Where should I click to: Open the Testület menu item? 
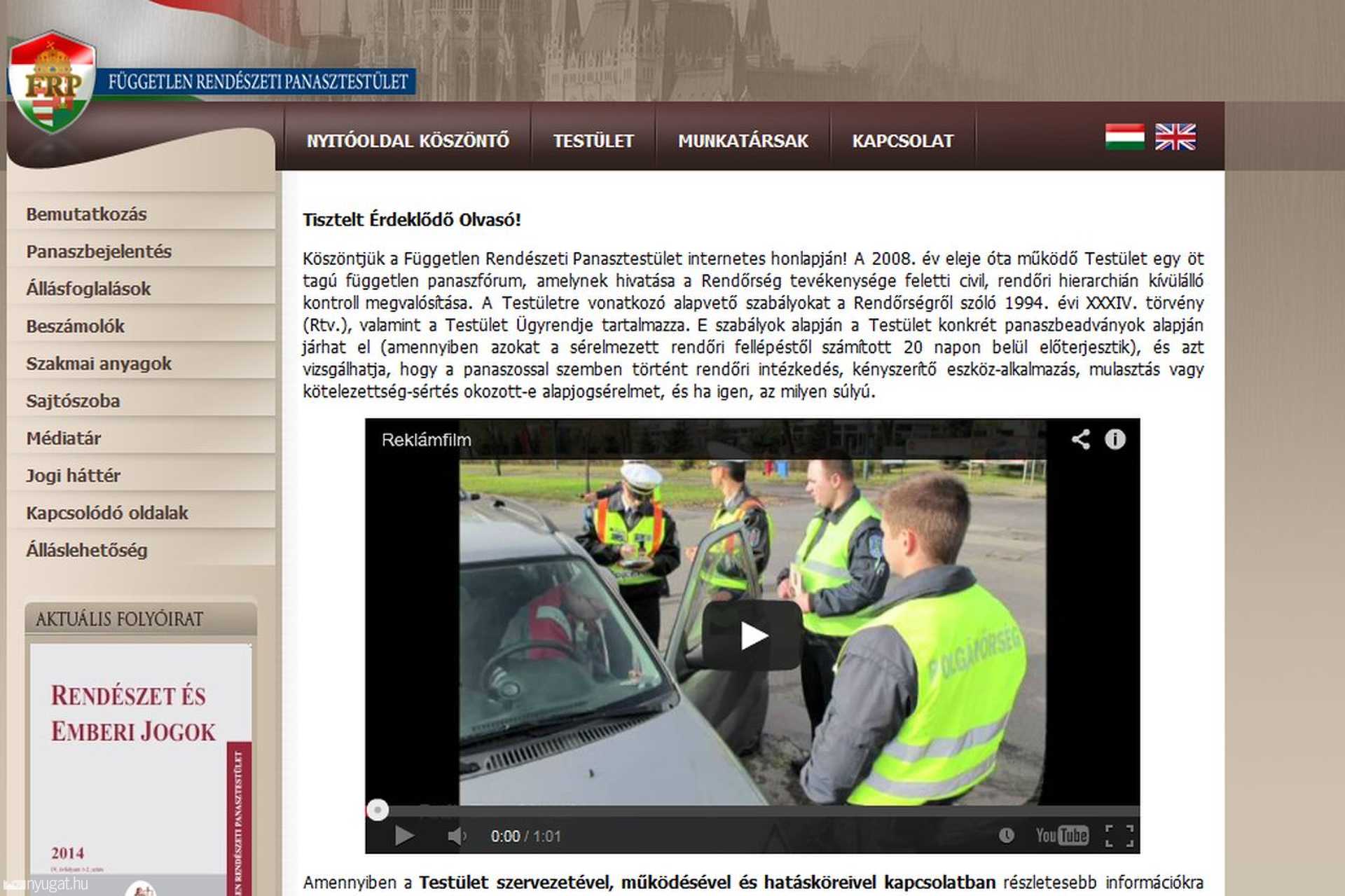[593, 141]
